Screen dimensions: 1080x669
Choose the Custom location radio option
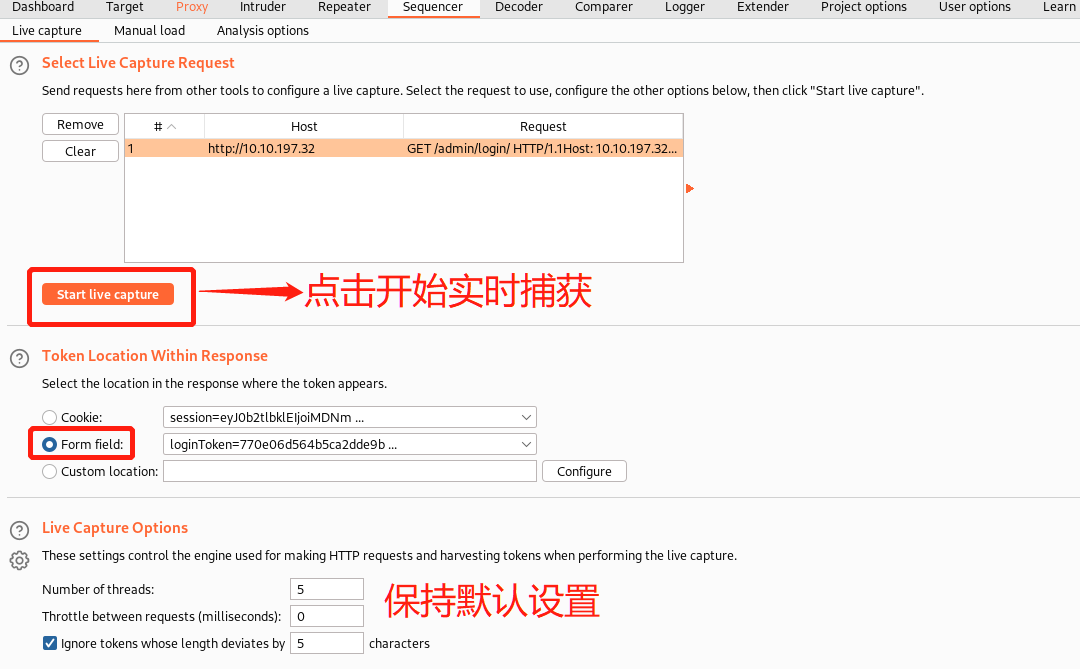click(50, 471)
